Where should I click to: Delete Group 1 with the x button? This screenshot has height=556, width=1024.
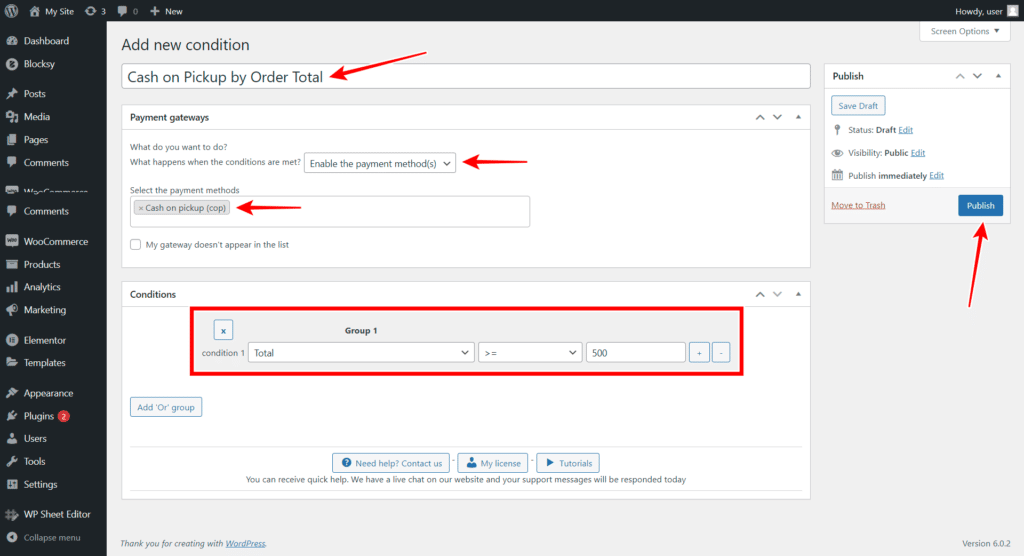223,330
